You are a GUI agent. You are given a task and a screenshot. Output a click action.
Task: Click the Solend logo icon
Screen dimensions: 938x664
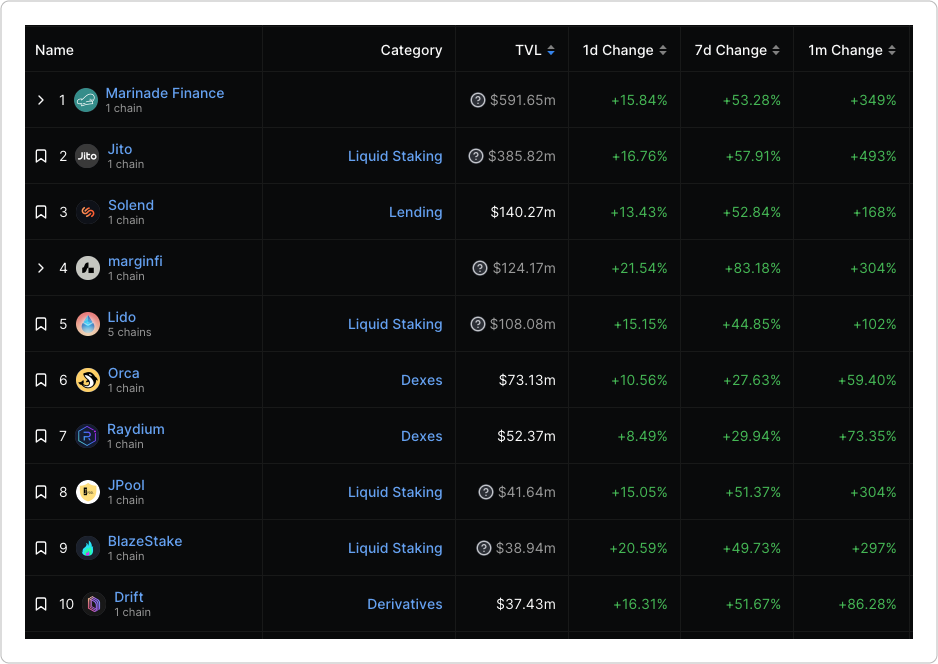coord(87,212)
